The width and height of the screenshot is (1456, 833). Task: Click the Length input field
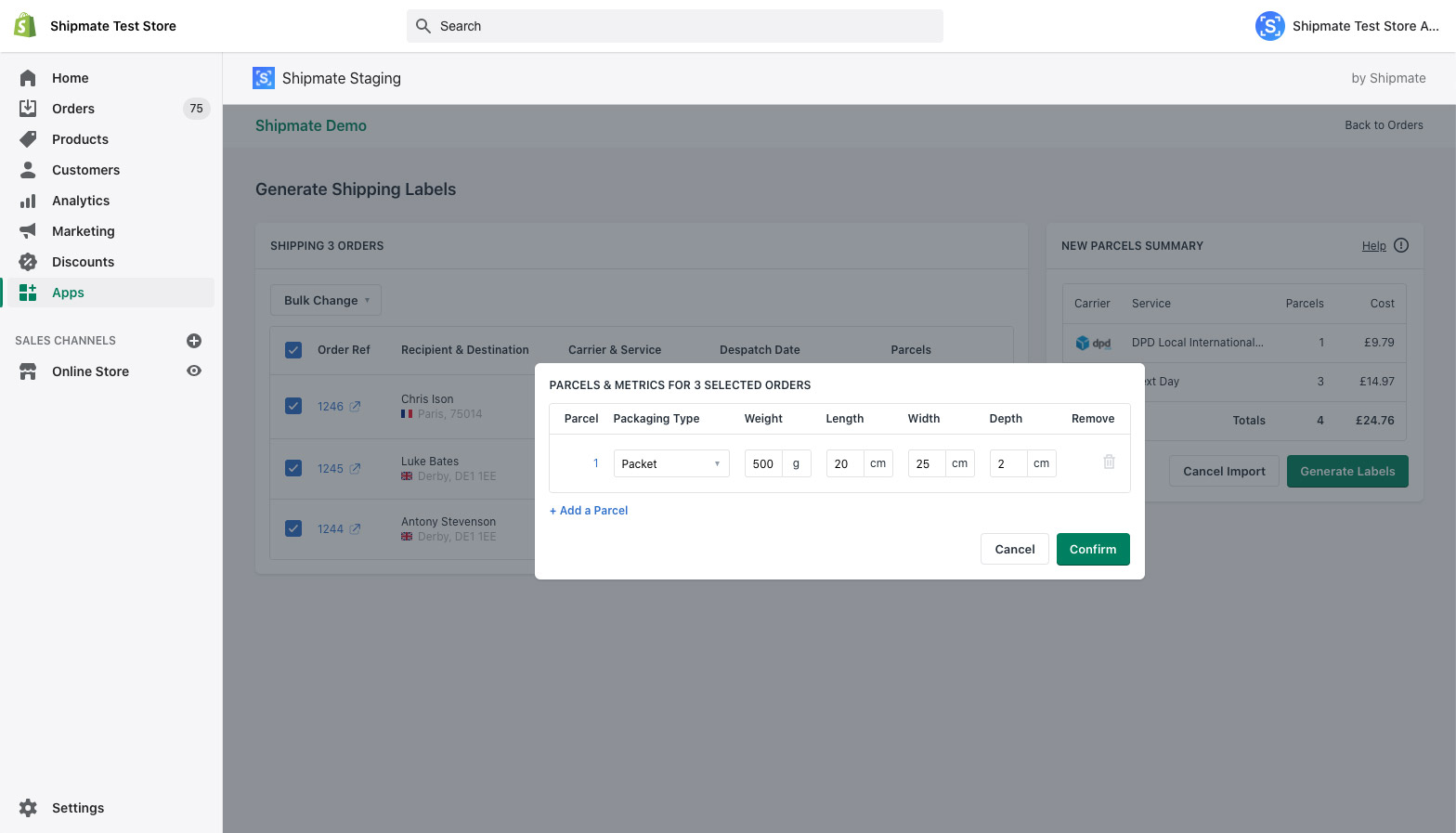point(845,463)
